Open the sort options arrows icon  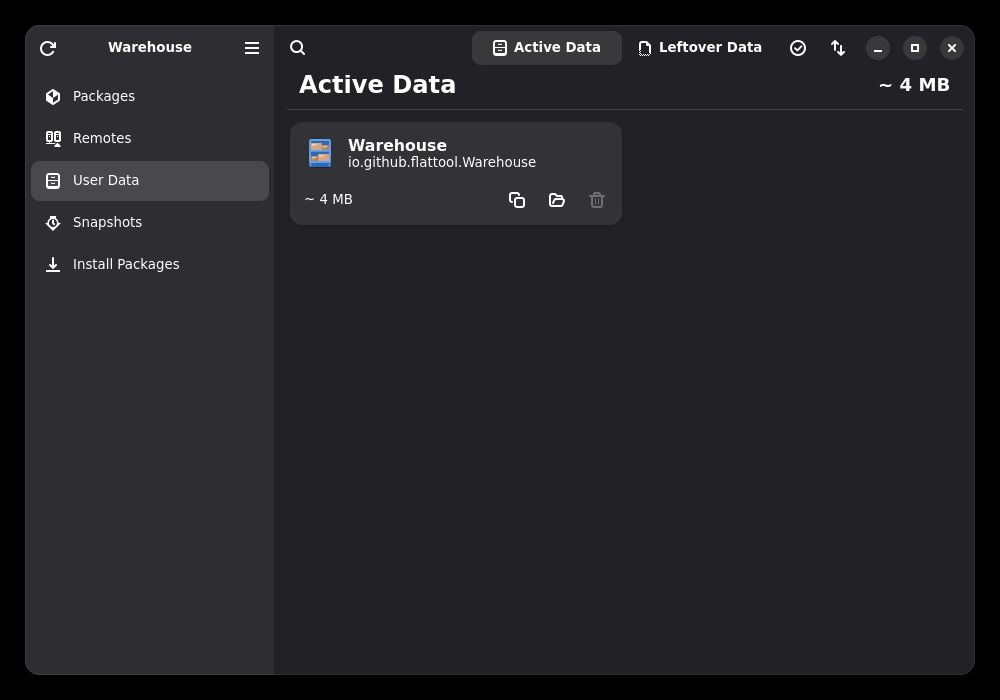tap(838, 48)
